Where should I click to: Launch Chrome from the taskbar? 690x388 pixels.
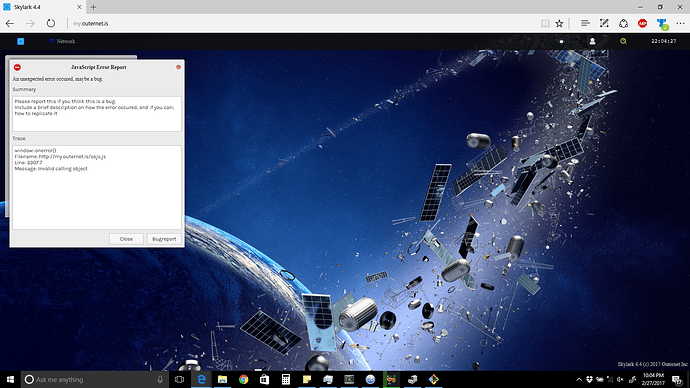243,379
